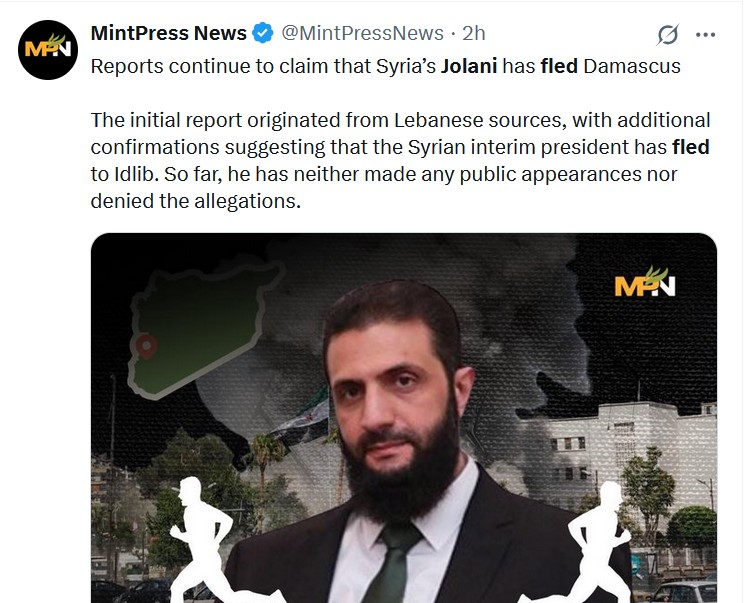Click the 'denied the allegations' text line
Image resolution: width=745 pixels, height=603 pixels.
[x=196, y=201]
